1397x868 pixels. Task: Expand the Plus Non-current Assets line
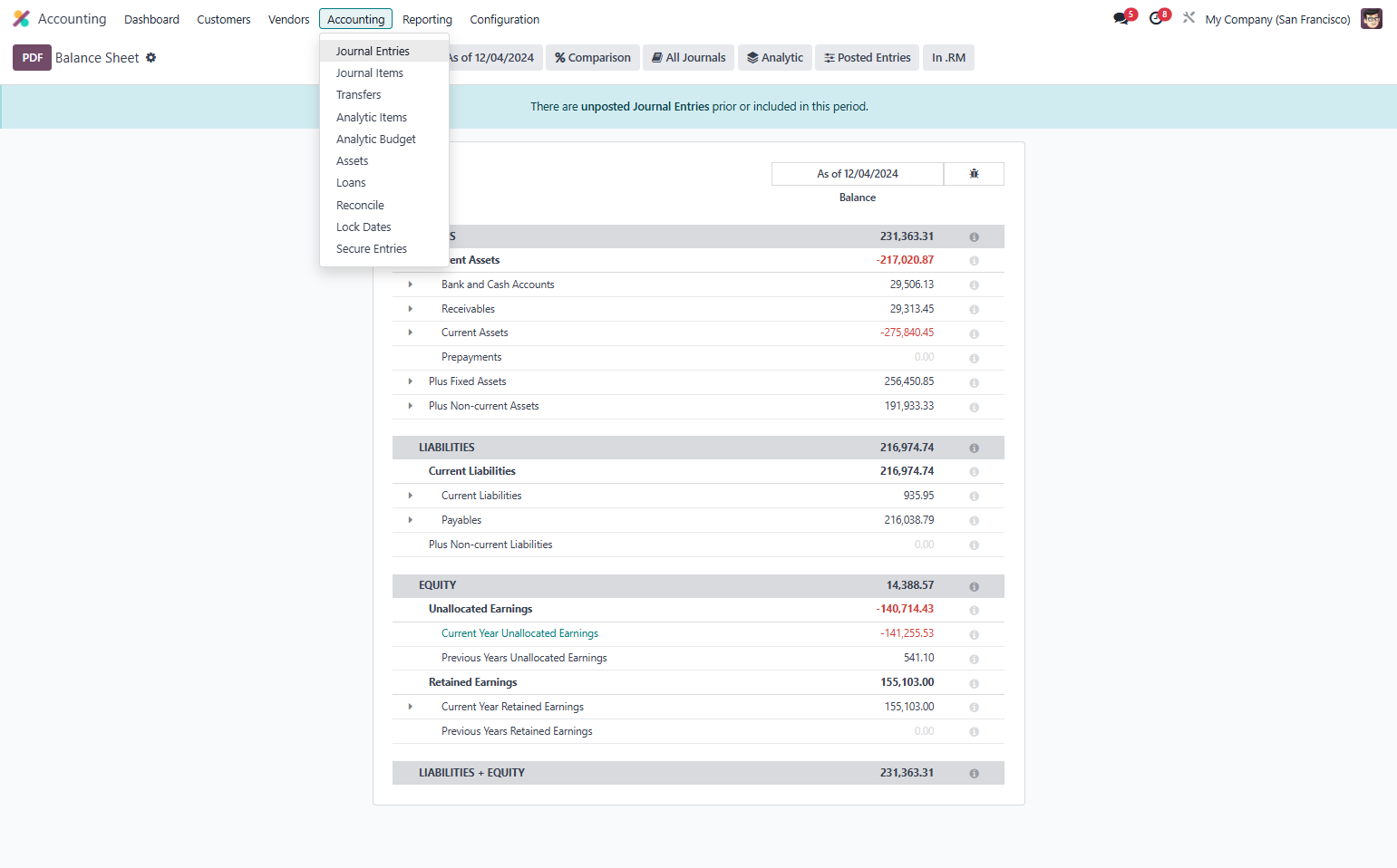411,406
